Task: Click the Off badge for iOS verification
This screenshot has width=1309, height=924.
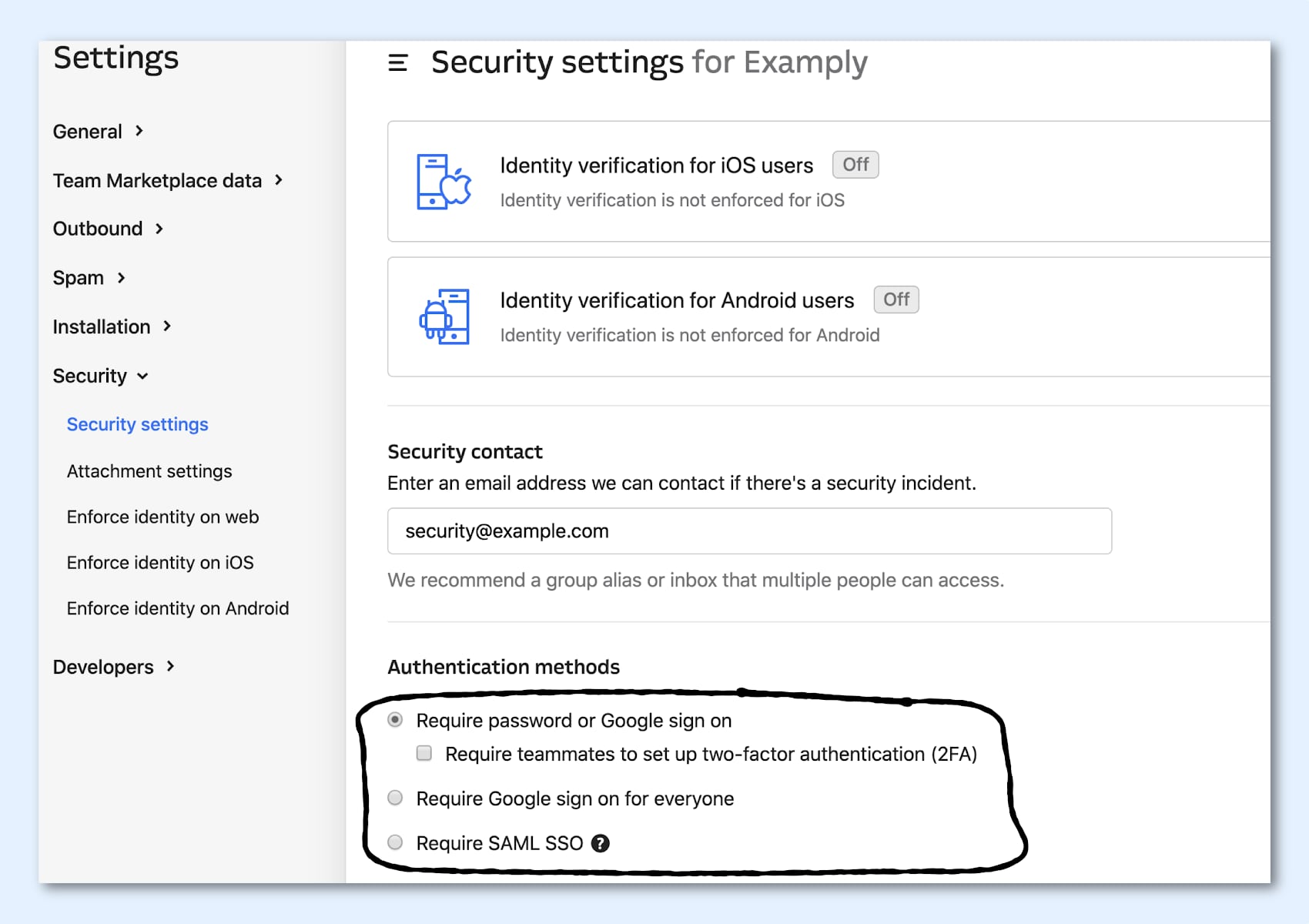Action: 855,165
